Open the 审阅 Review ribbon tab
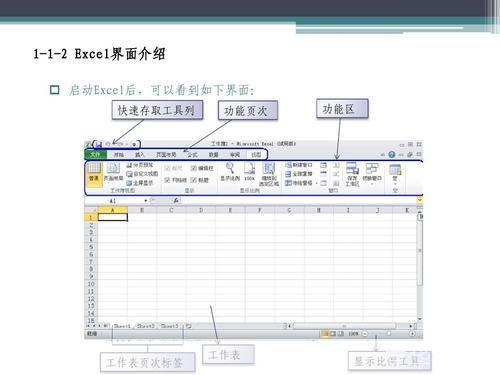This screenshot has width=500, height=375. (235, 155)
